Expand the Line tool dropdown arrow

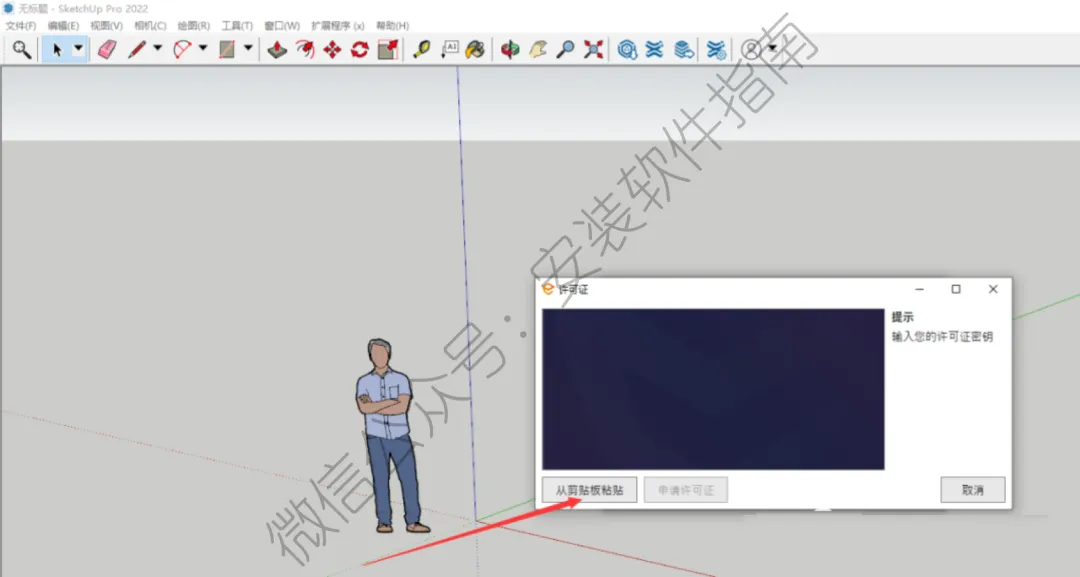tap(158, 48)
